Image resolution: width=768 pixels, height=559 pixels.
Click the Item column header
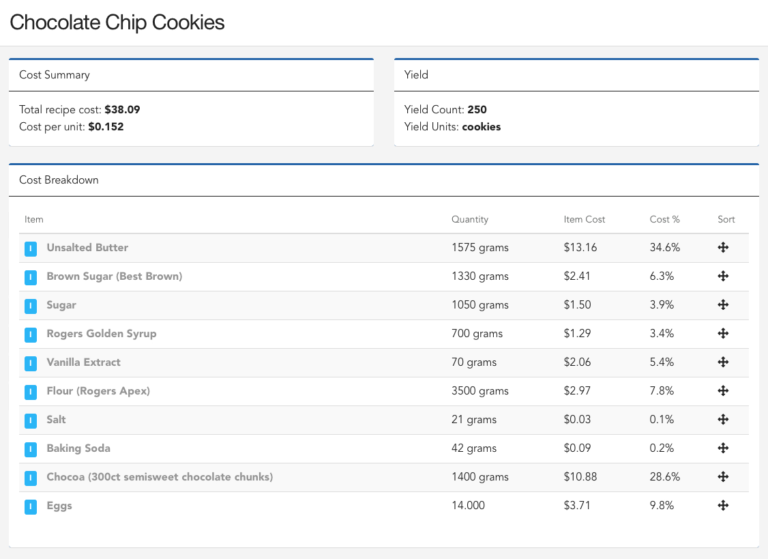click(x=34, y=219)
